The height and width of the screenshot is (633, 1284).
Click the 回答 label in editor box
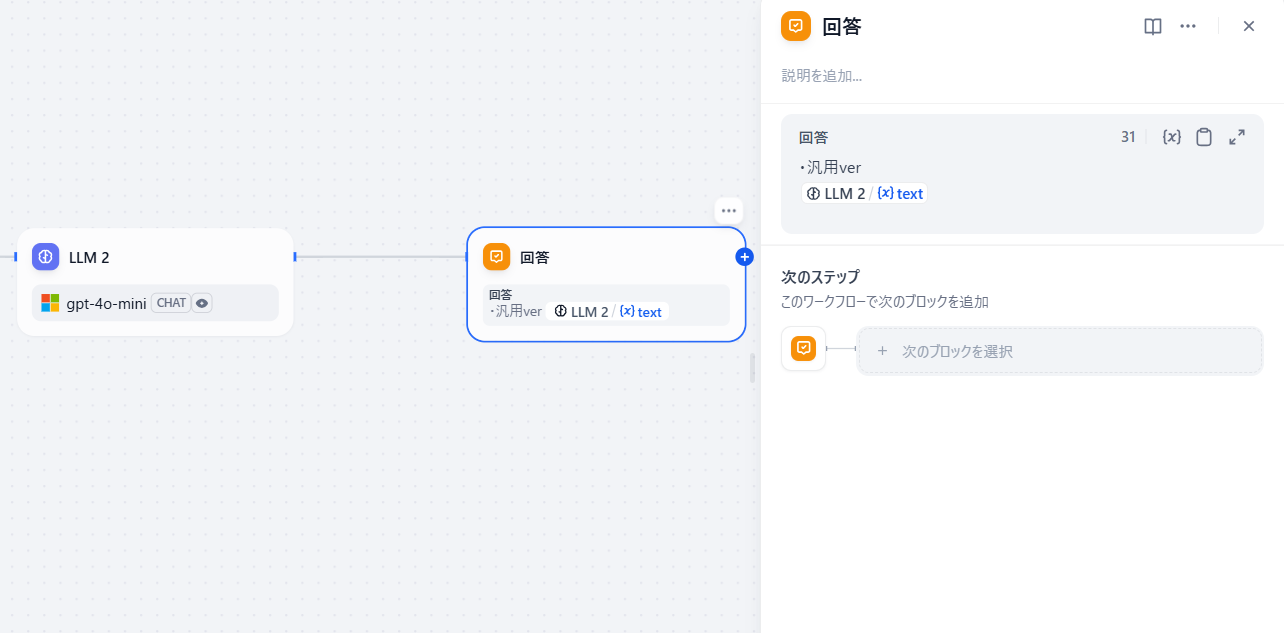point(813,137)
